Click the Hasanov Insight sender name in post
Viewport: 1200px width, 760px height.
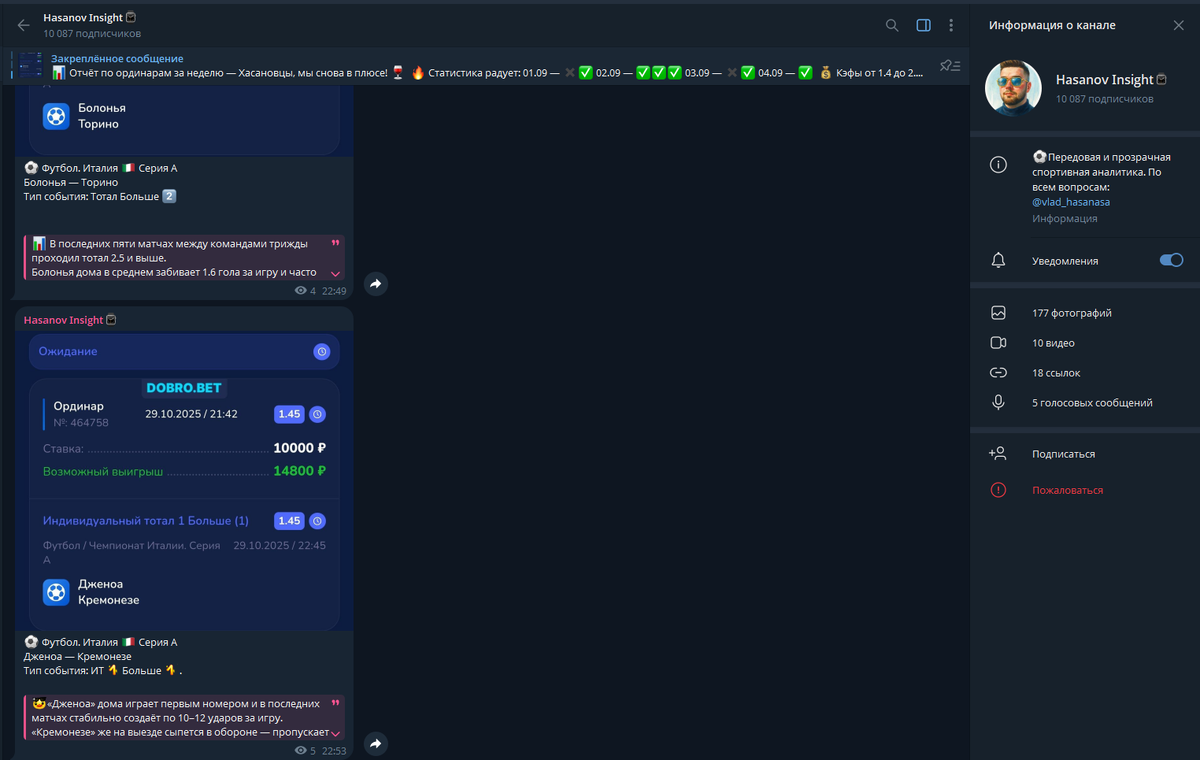coord(63,320)
